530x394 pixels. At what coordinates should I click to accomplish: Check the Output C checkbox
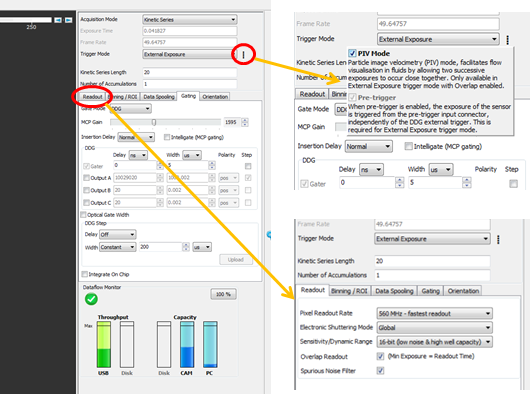pyautogui.click(x=87, y=203)
